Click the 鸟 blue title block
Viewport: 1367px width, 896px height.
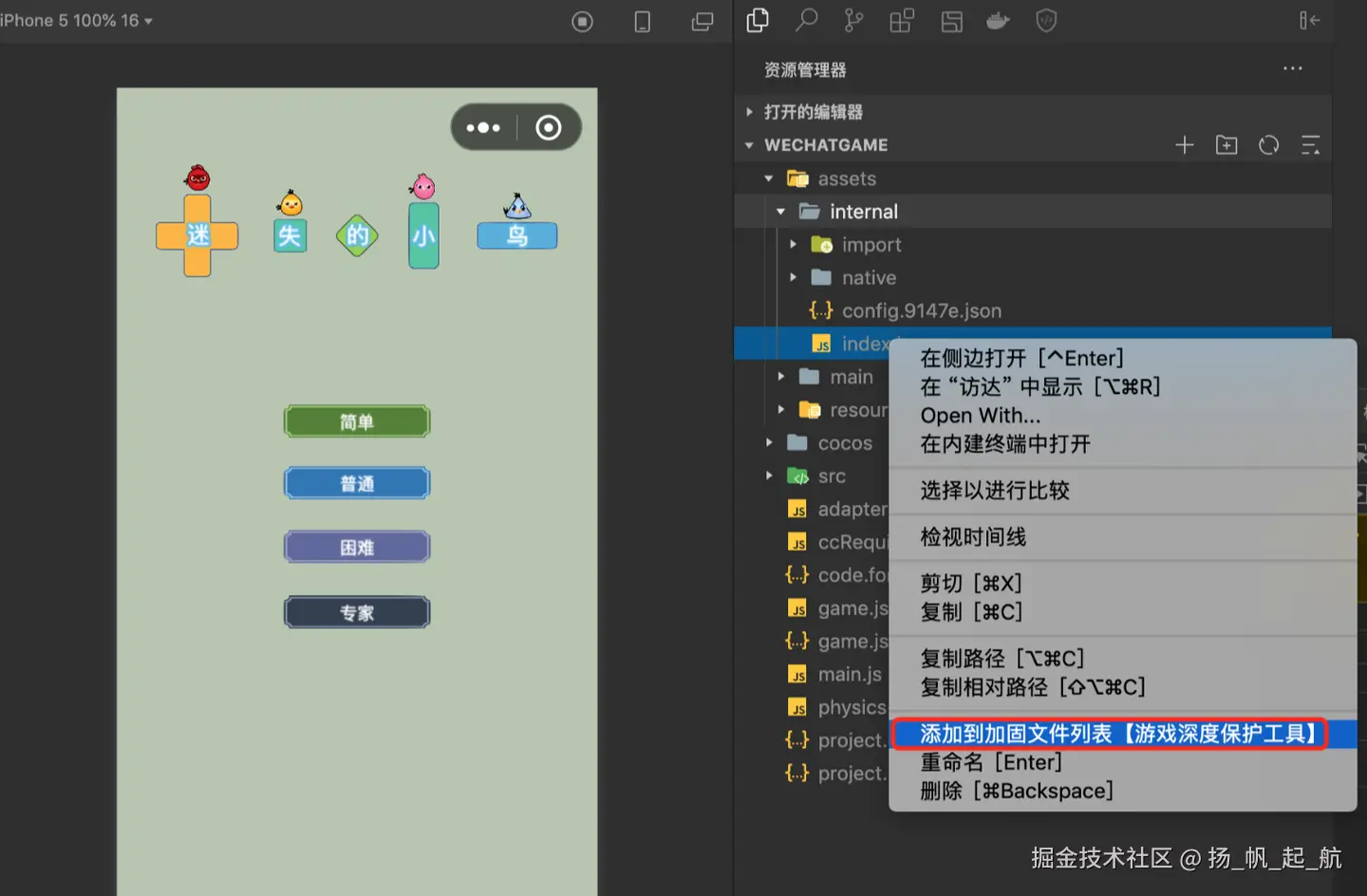(517, 235)
